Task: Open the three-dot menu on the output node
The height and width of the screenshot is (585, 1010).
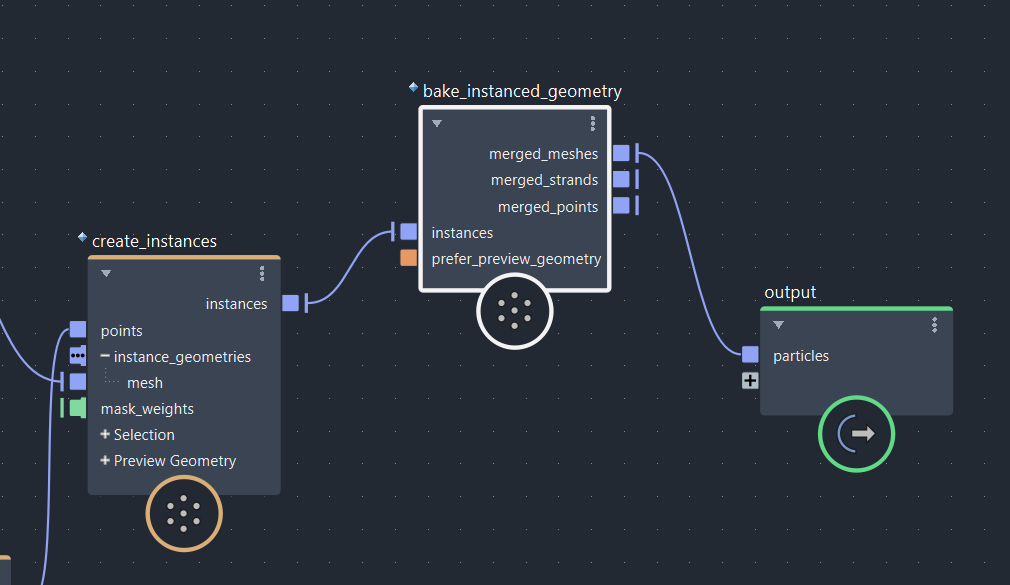Action: [x=934, y=324]
